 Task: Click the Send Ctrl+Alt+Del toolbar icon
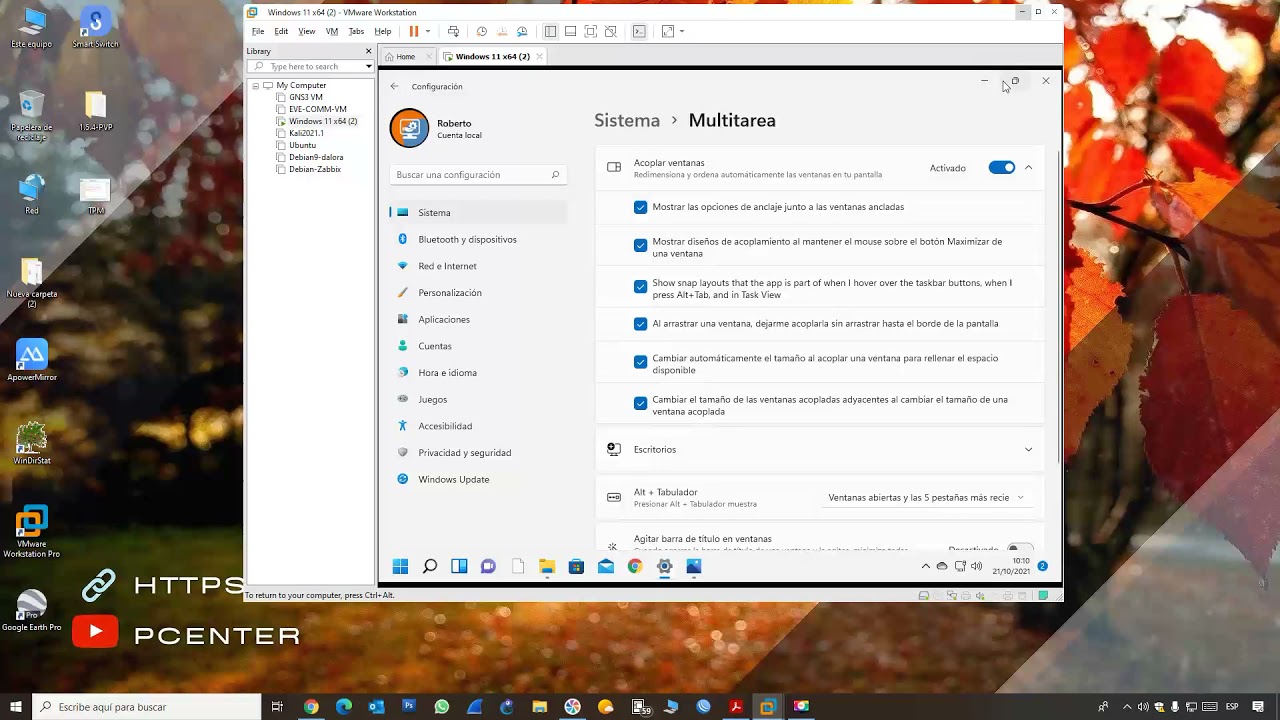[x=453, y=31]
